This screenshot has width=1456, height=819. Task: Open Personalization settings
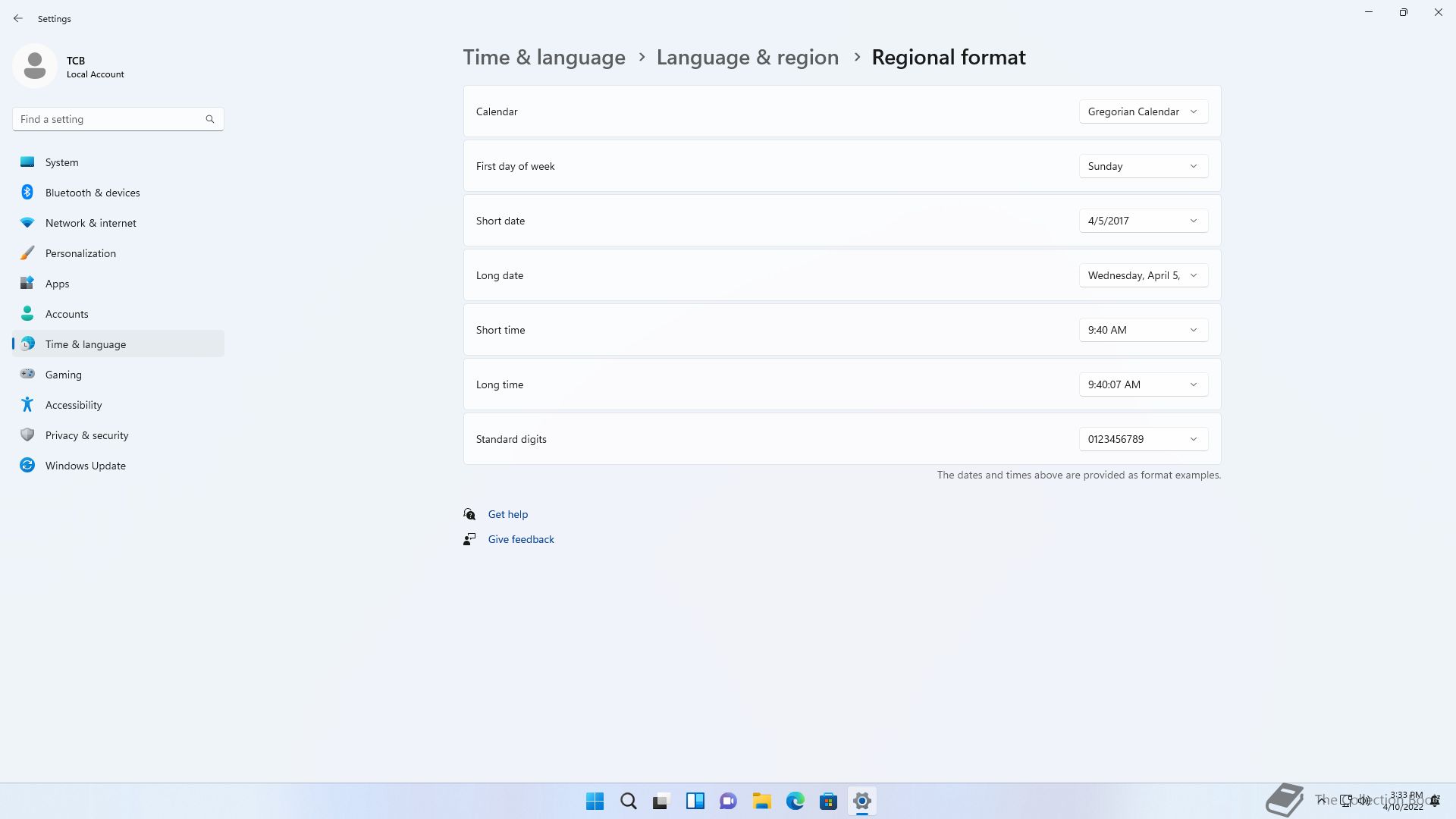(x=118, y=253)
